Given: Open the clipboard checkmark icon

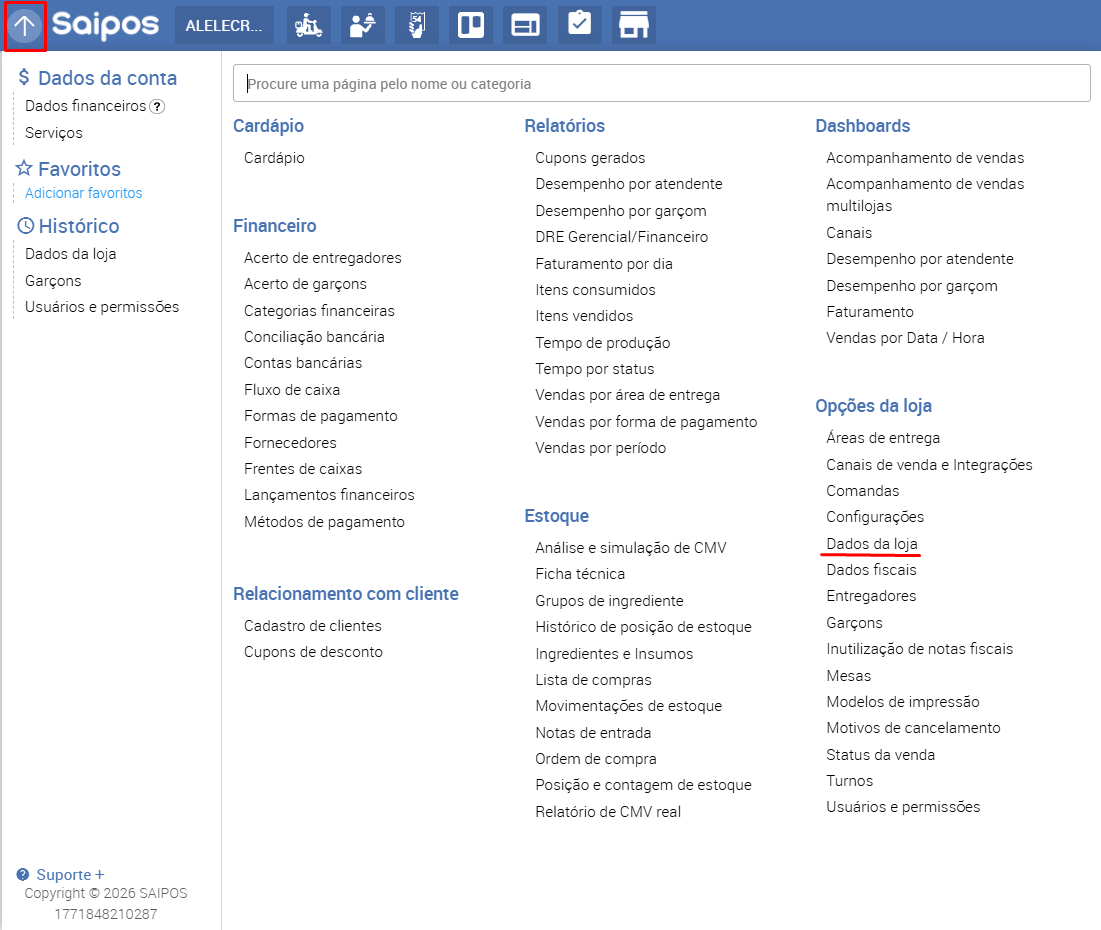Looking at the screenshot, I should tap(579, 26).
